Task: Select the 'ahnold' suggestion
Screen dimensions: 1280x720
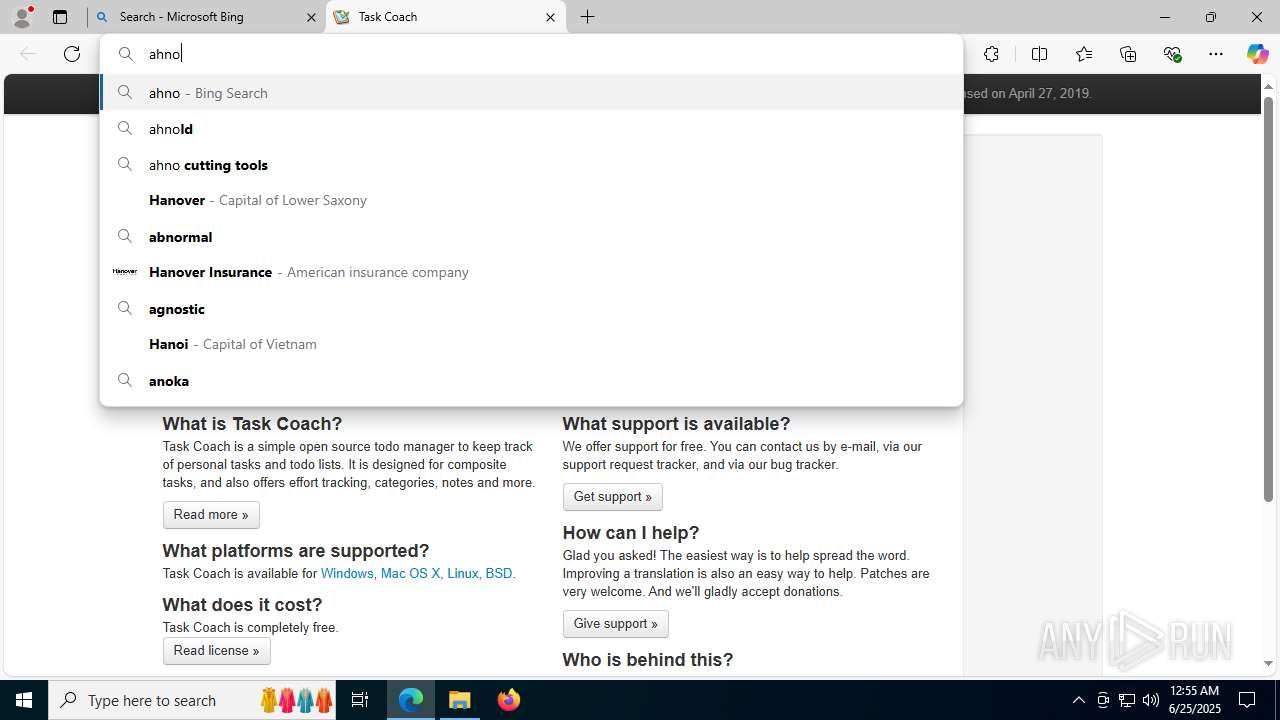Action: [x=531, y=129]
